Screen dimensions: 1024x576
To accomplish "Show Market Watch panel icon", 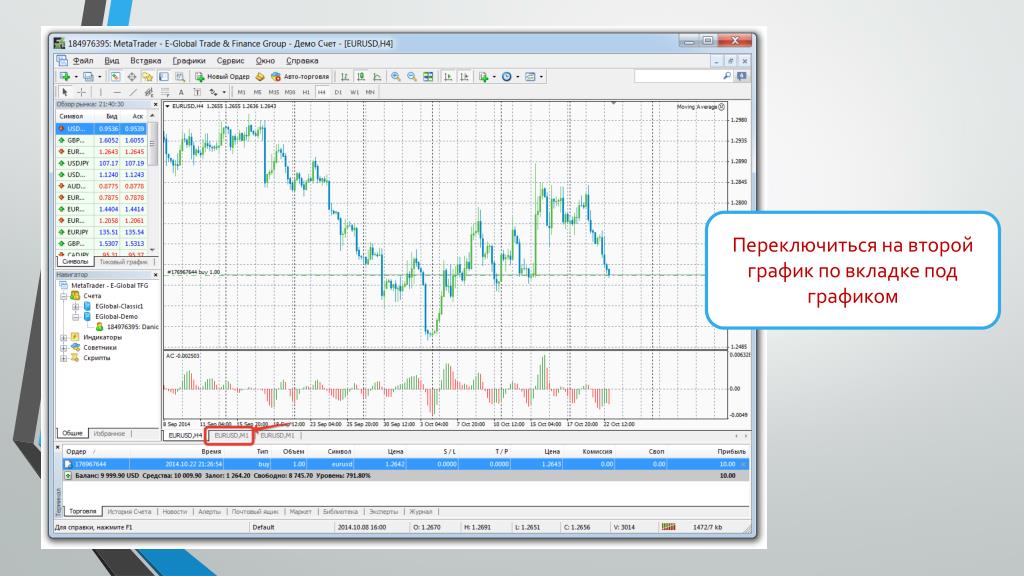I will coord(116,76).
